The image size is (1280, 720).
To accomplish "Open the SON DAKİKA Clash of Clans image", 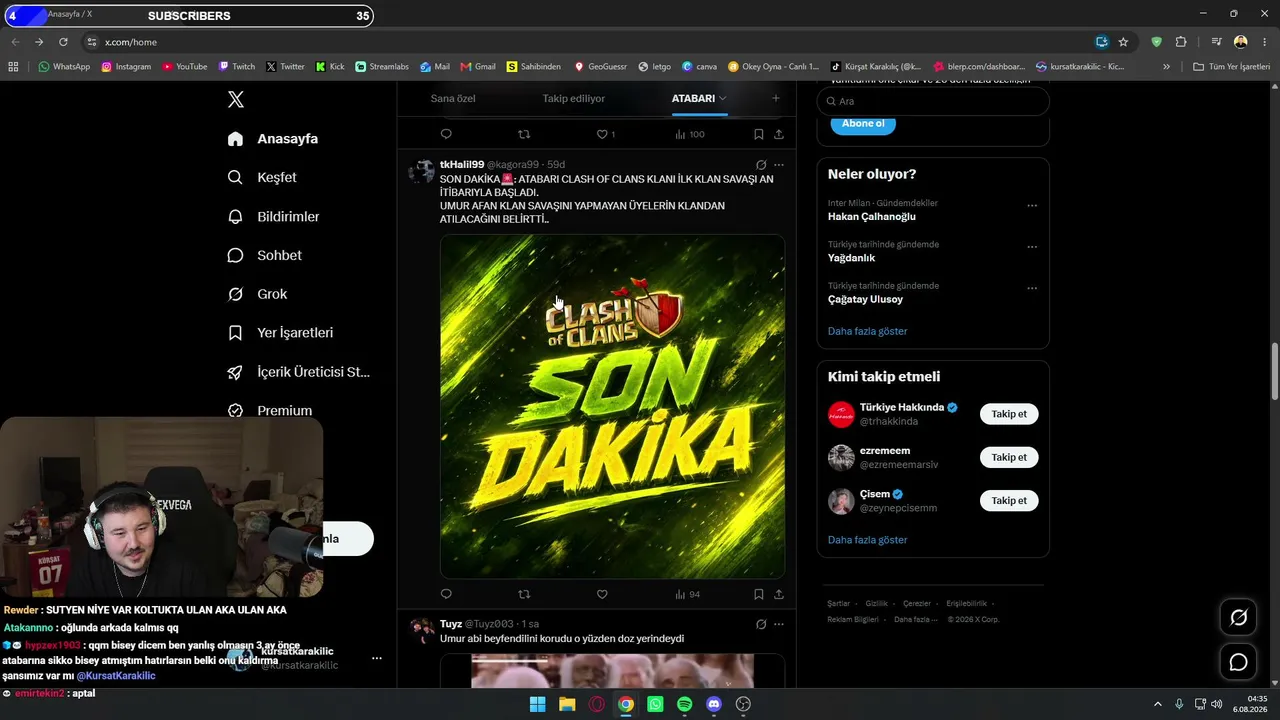I will pyautogui.click(x=612, y=406).
